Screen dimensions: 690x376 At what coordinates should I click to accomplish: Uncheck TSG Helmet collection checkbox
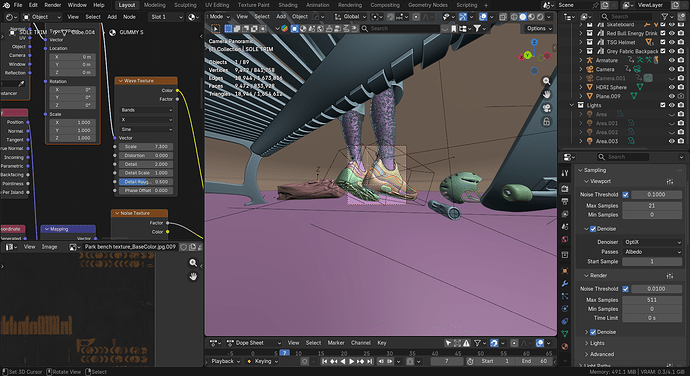(663, 42)
